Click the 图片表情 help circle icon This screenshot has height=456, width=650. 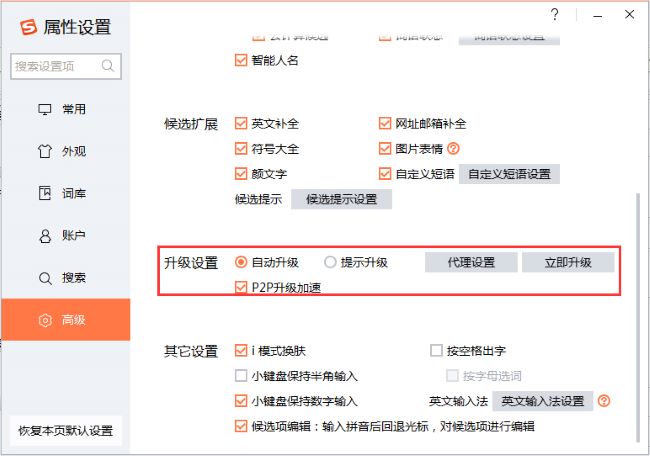pos(454,148)
